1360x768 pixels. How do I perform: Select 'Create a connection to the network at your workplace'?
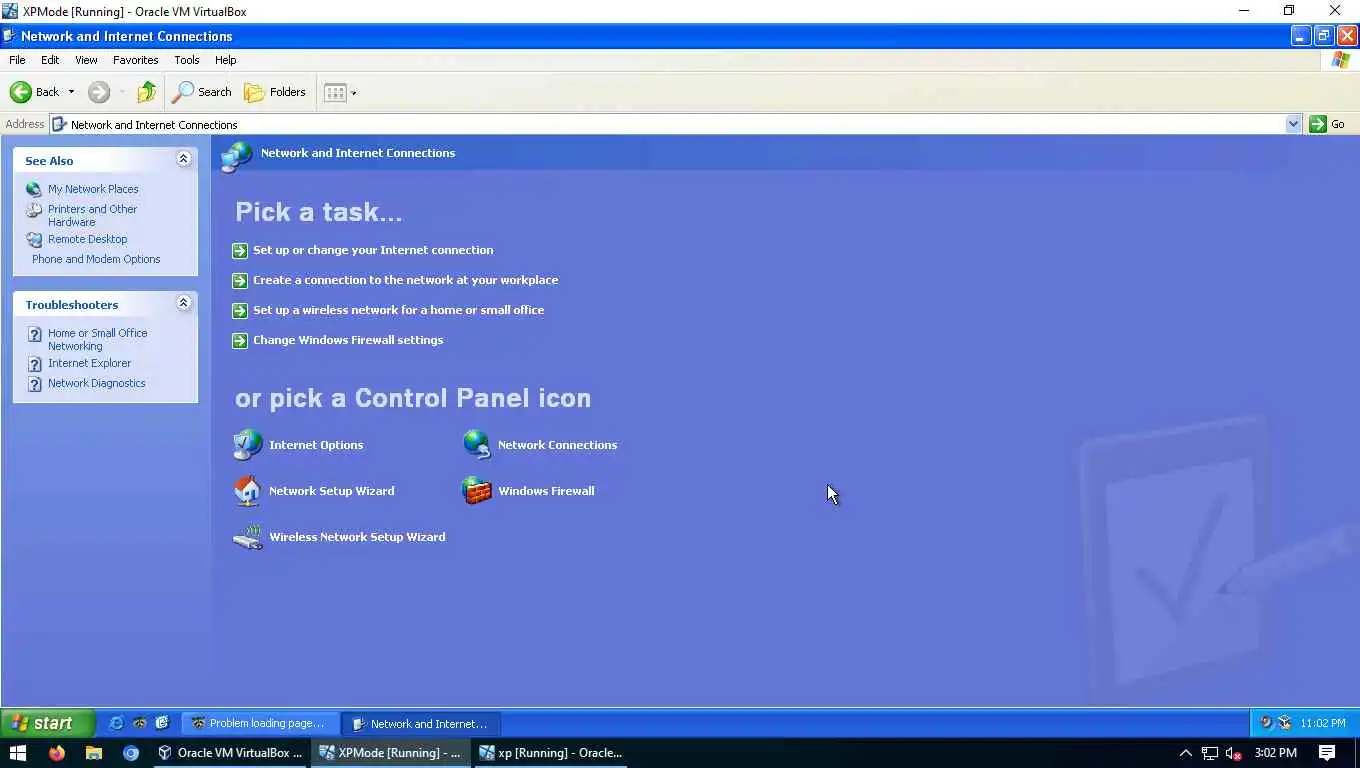pyautogui.click(x=405, y=280)
